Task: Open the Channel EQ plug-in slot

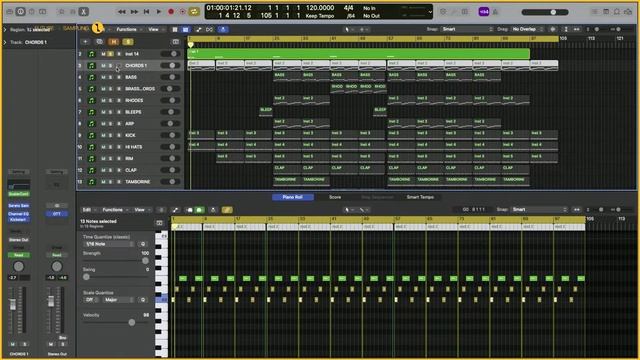Action: coord(18,214)
